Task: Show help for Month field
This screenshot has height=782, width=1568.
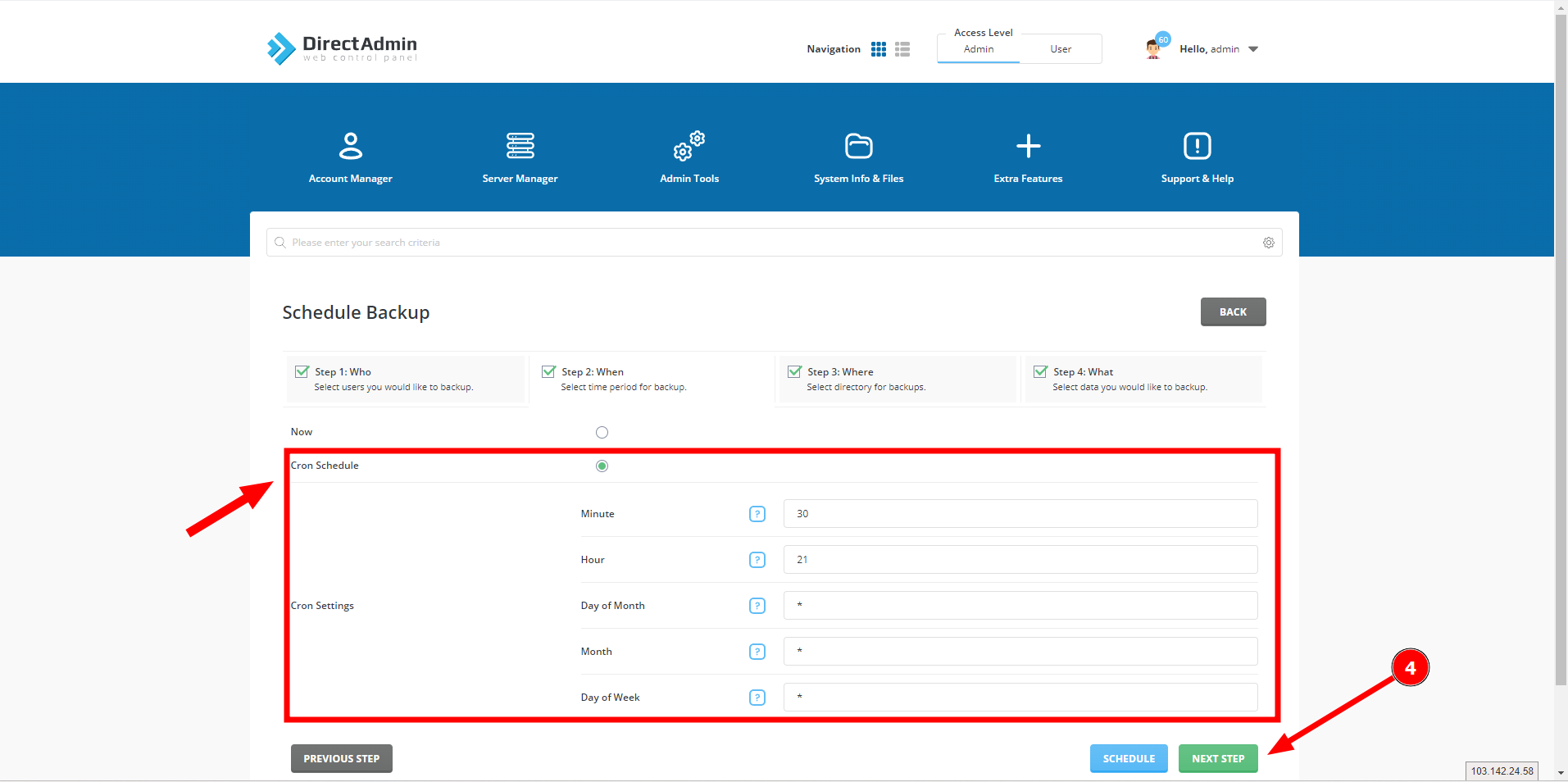Action: (x=757, y=652)
